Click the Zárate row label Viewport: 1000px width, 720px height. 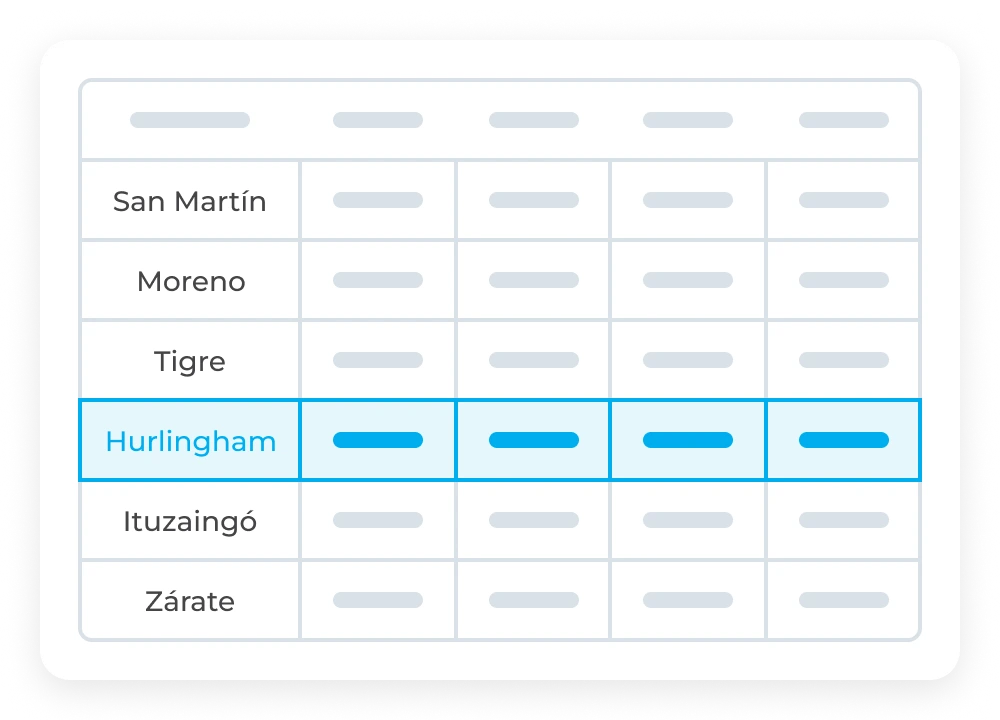point(190,601)
